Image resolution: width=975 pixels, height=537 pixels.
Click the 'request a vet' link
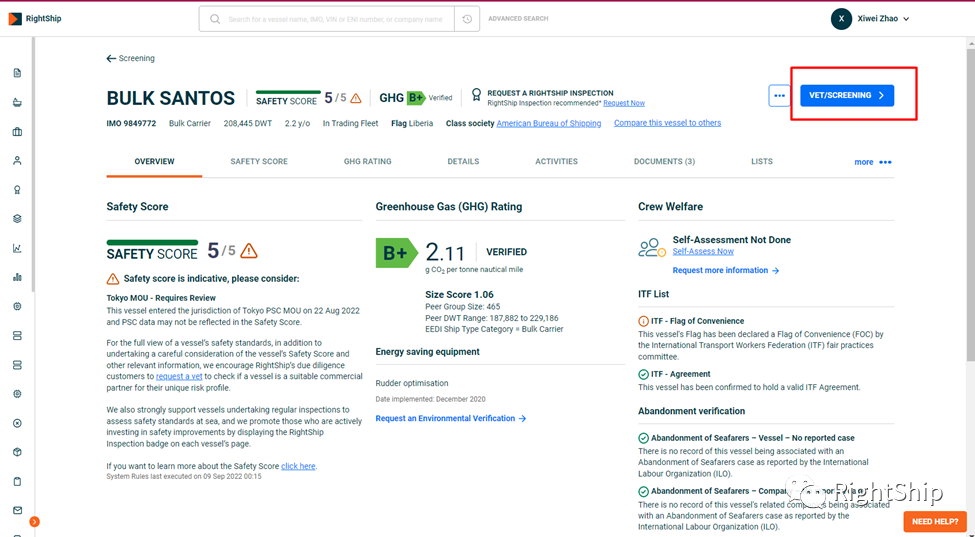tap(180, 377)
